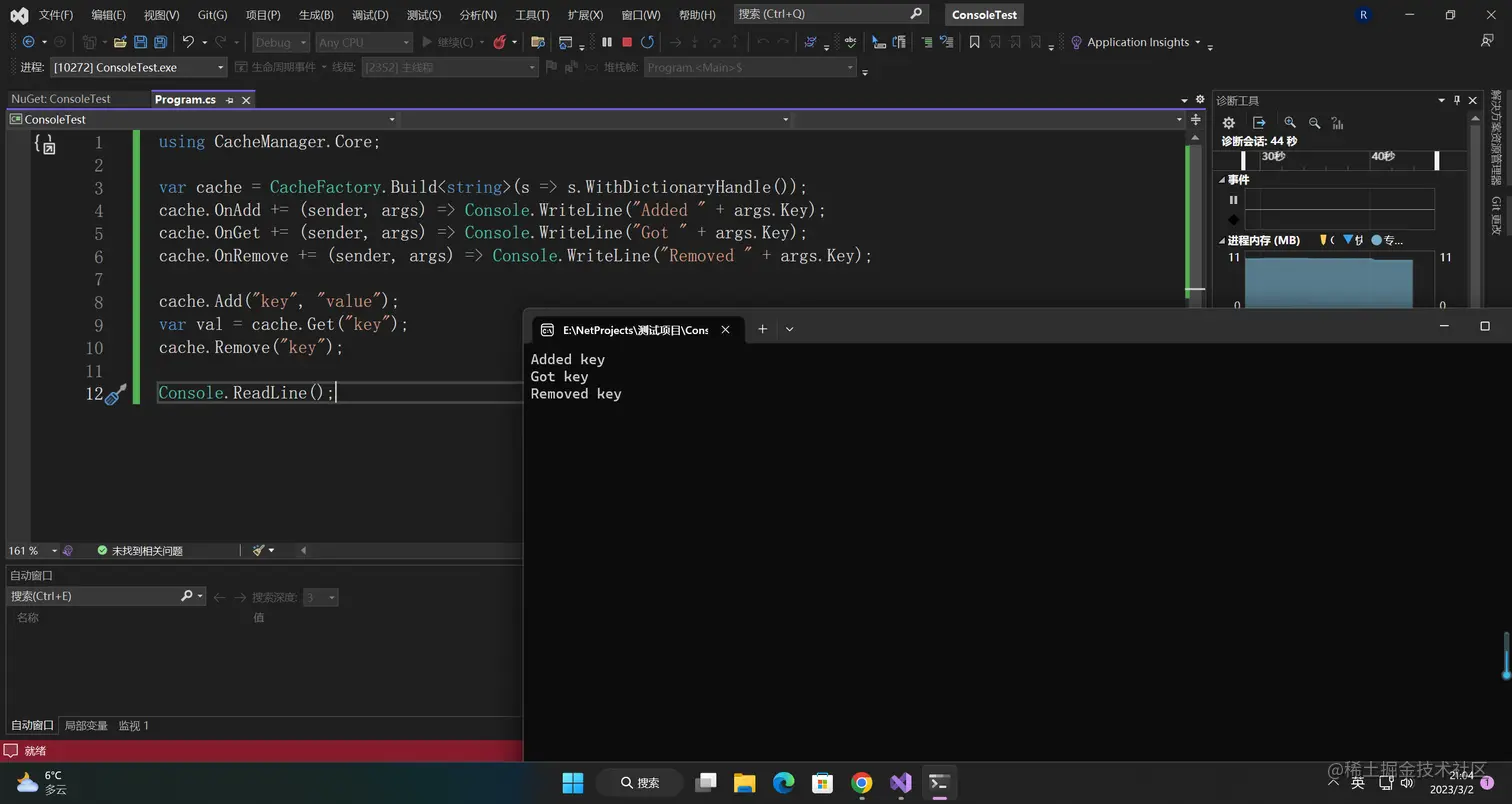Open the thread selection dropdown

tap(450, 67)
